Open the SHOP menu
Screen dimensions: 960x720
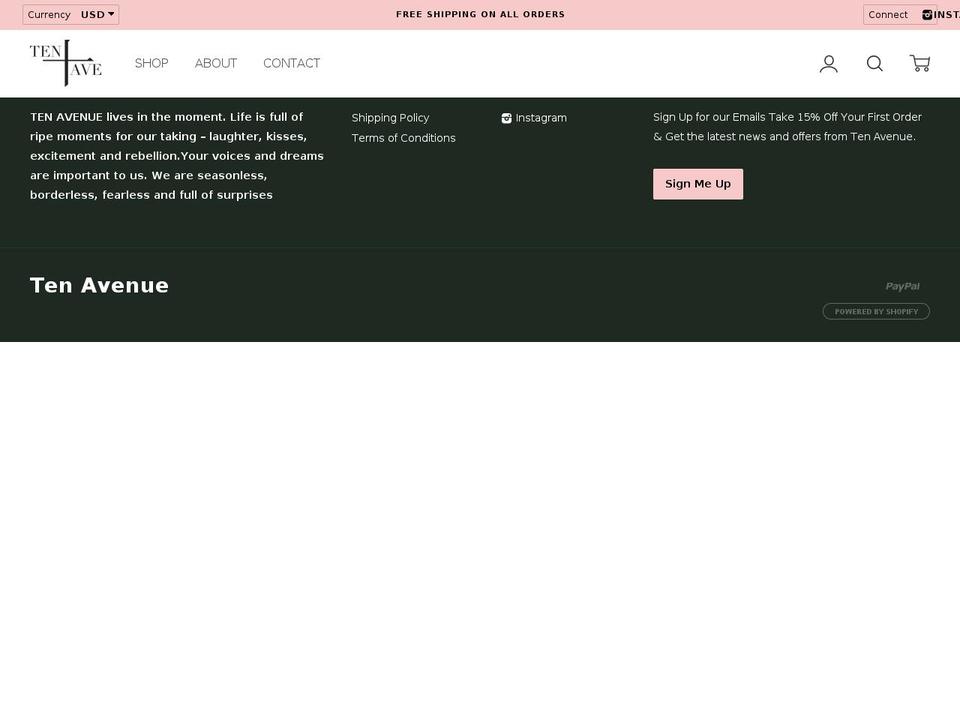[151, 63]
